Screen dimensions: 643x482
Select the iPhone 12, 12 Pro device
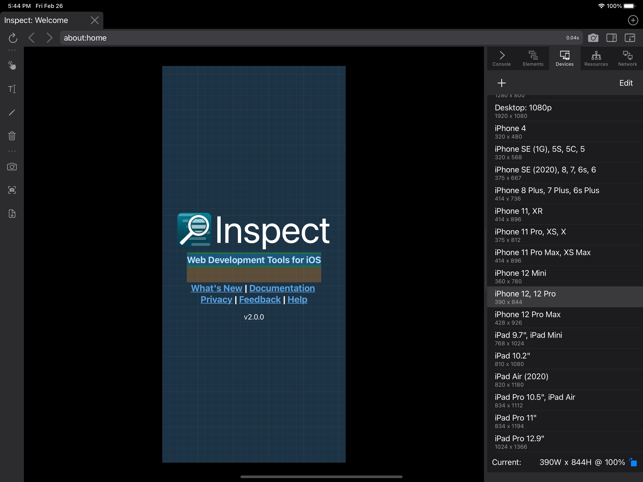coord(565,297)
